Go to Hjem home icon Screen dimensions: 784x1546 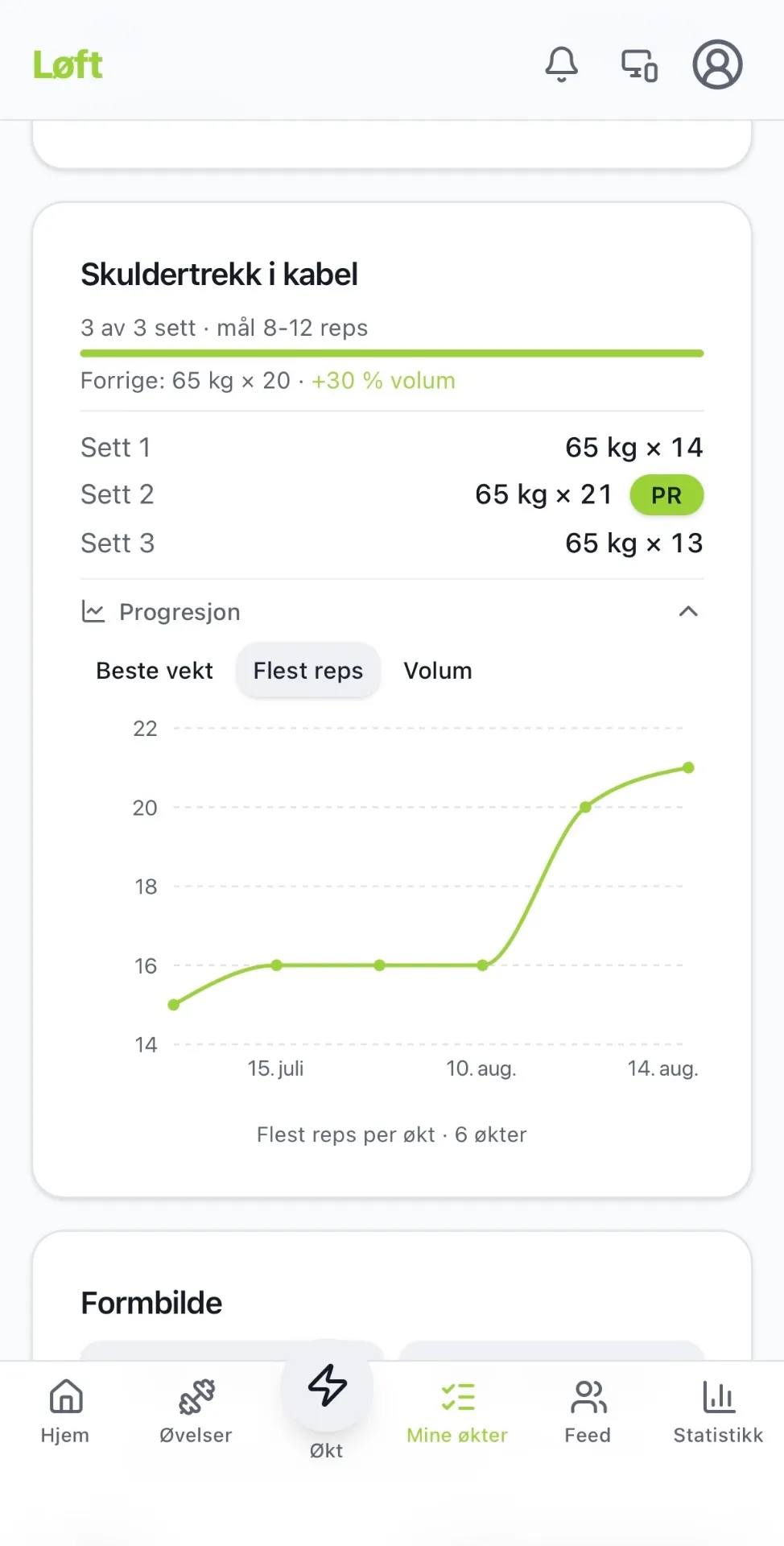tap(65, 1396)
